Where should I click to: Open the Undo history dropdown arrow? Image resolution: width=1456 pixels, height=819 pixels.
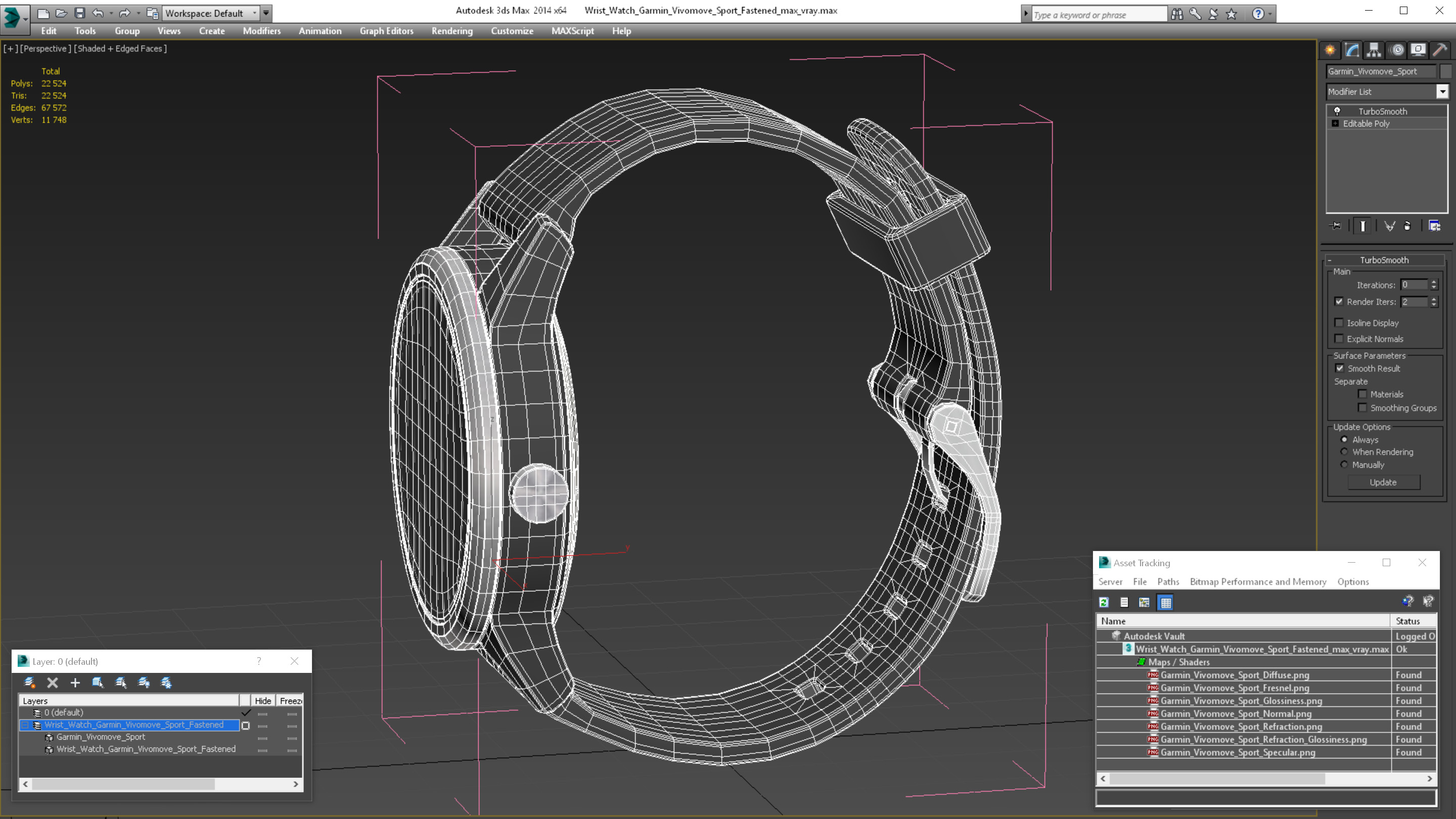[111, 13]
